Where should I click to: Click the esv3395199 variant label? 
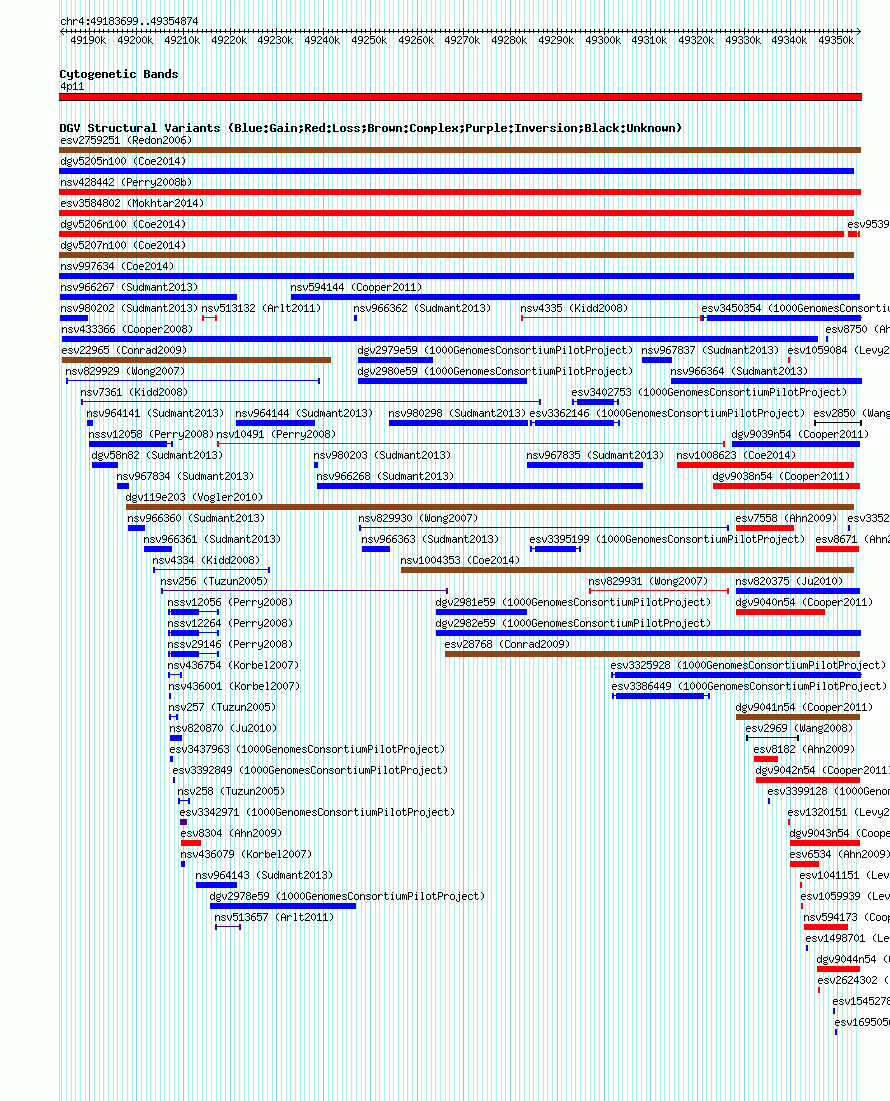667,541
